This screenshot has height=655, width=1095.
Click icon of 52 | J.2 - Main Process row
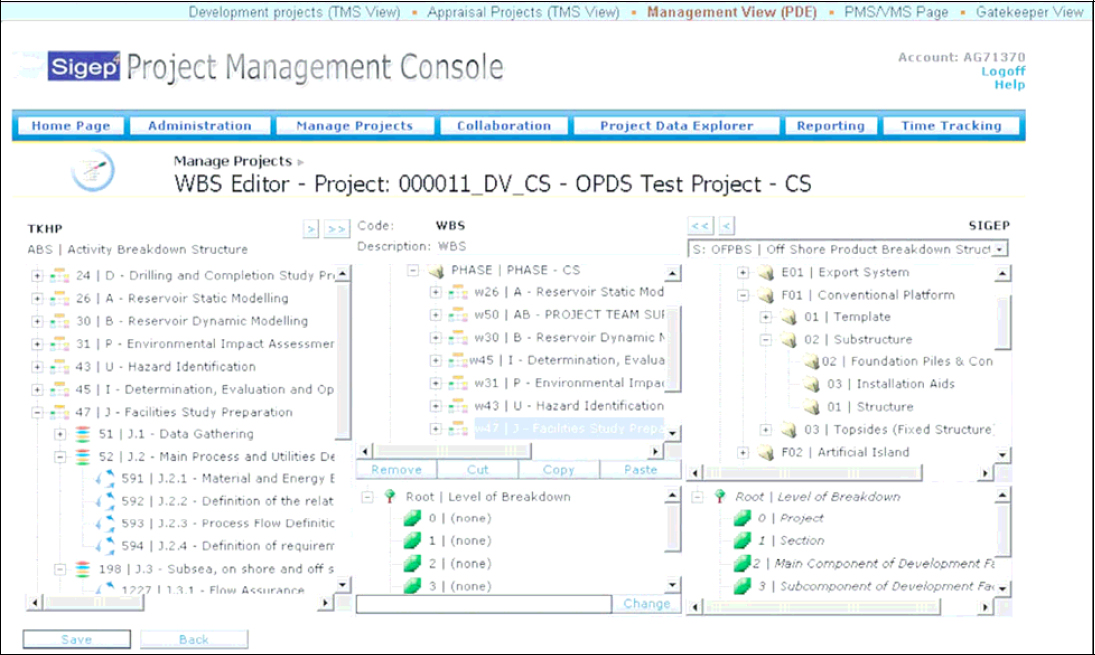pos(83,457)
